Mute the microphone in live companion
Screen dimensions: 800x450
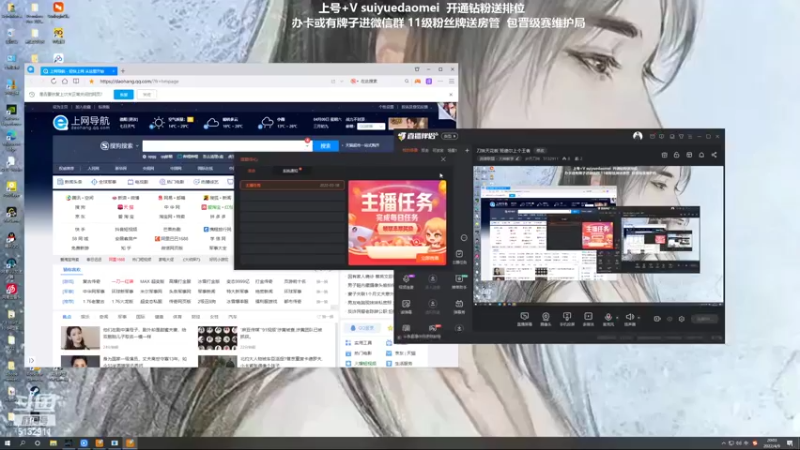[608, 318]
